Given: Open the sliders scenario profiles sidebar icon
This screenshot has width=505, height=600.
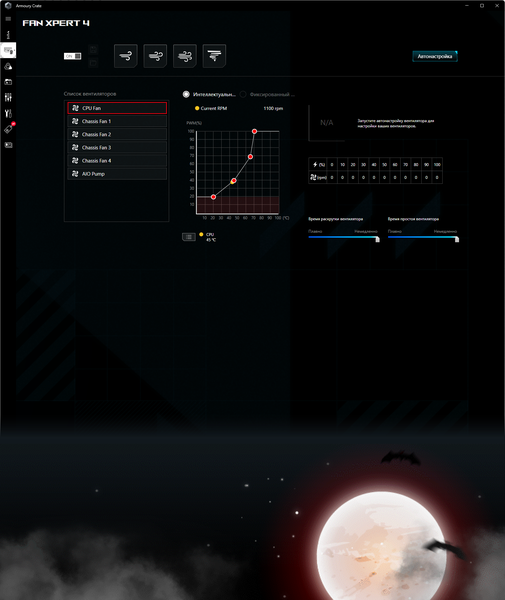Looking at the screenshot, I should click(8, 97).
